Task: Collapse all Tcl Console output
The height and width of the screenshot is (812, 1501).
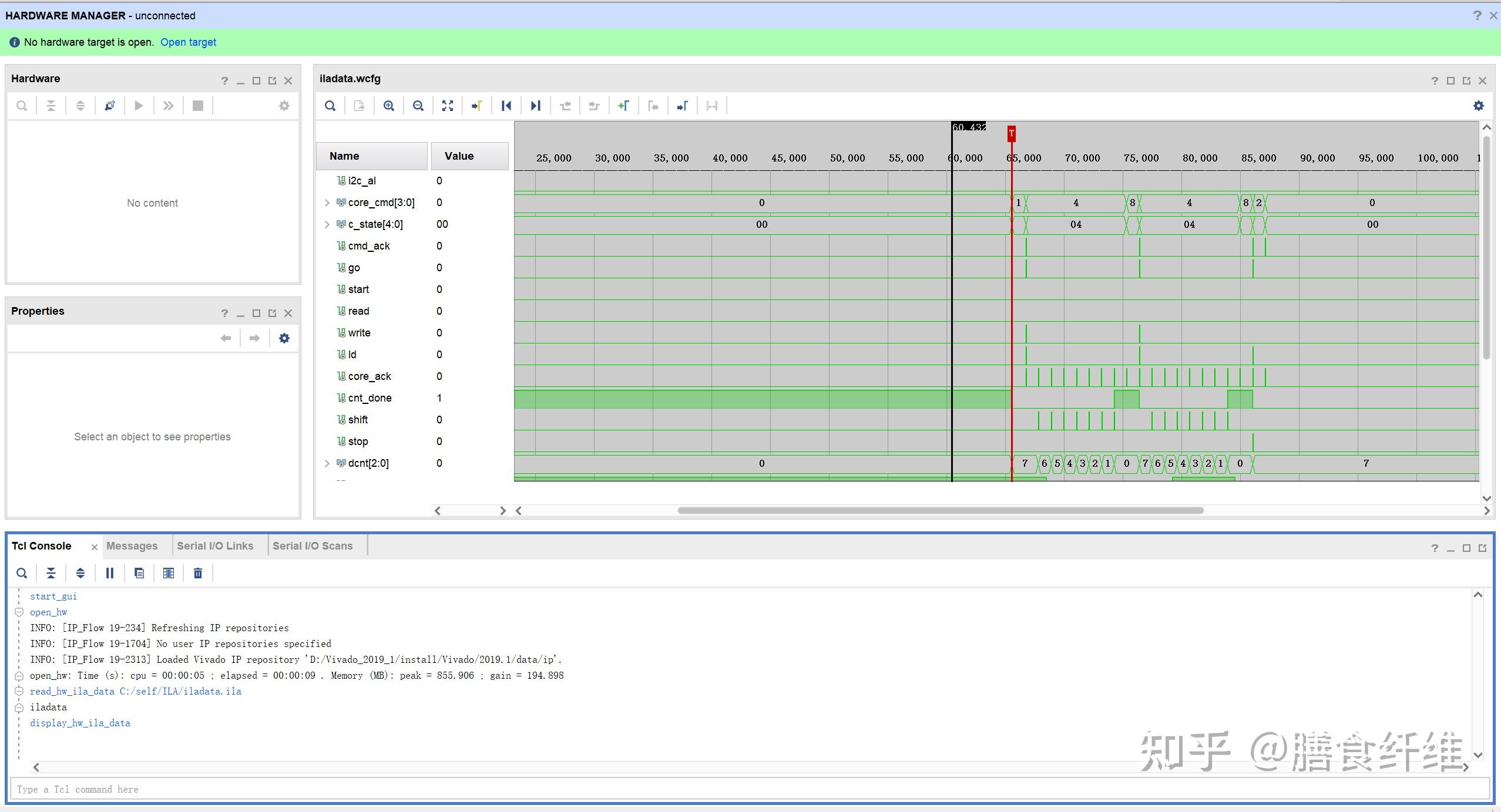Action: [x=51, y=573]
